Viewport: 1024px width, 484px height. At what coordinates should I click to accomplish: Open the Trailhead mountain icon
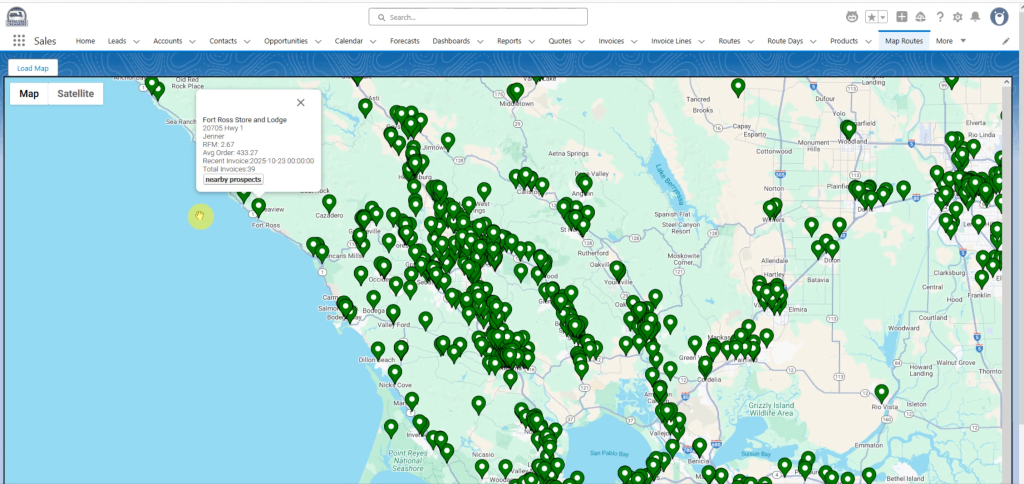point(921,17)
